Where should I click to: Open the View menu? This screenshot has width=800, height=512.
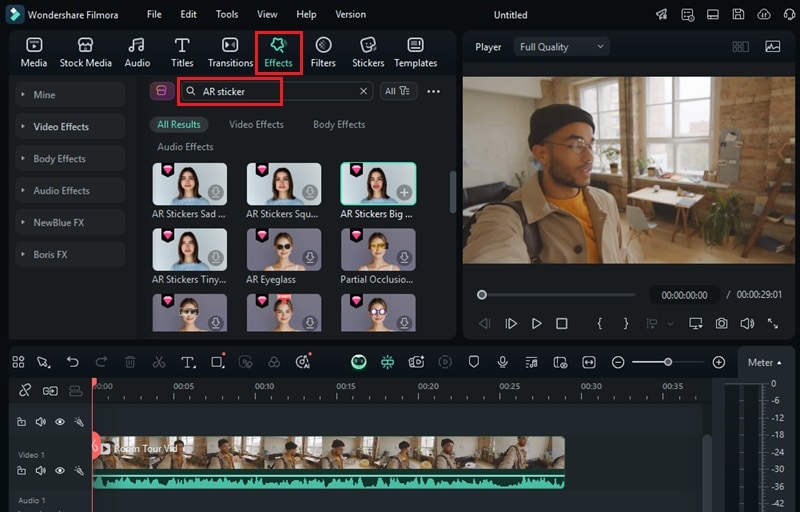tap(267, 14)
